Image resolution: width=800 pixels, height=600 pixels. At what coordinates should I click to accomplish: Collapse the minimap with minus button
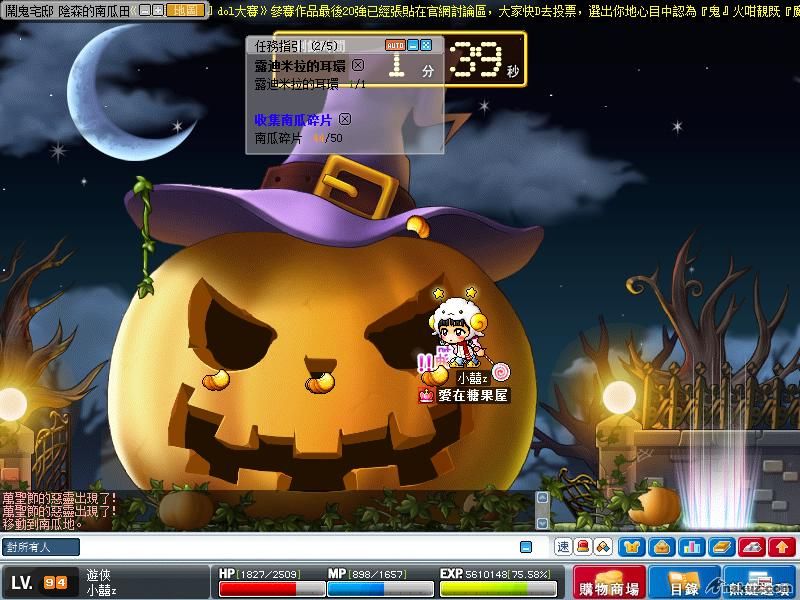[144, 9]
